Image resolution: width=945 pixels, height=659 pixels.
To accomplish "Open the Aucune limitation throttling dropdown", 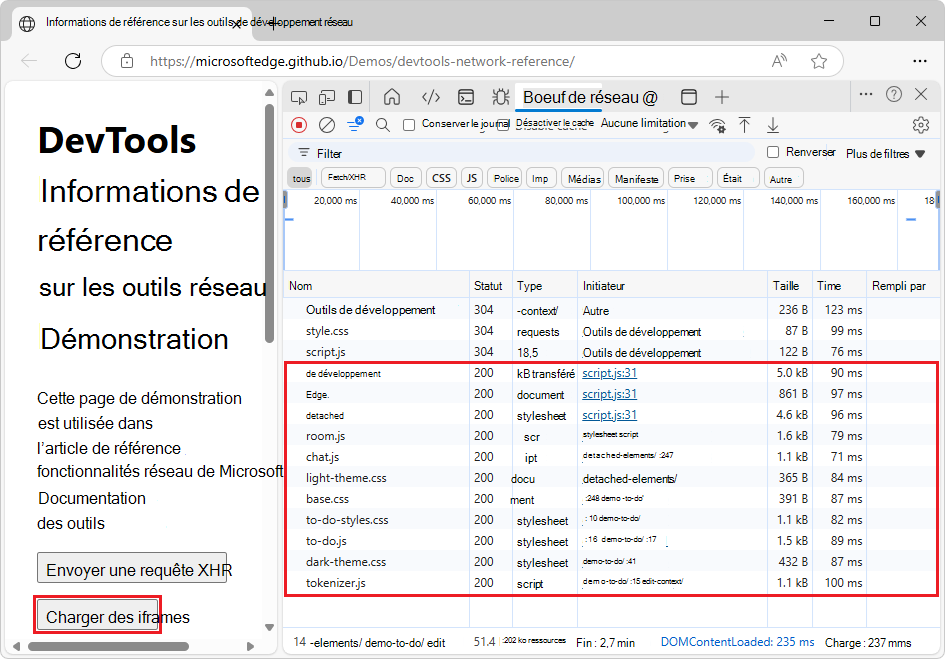I will point(650,124).
